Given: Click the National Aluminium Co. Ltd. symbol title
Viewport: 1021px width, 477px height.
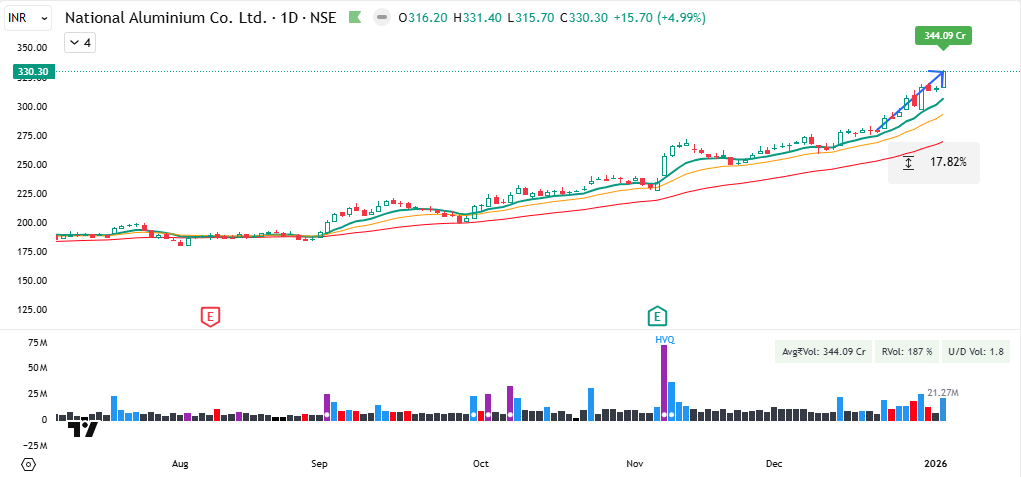Looking at the screenshot, I should click(165, 18).
